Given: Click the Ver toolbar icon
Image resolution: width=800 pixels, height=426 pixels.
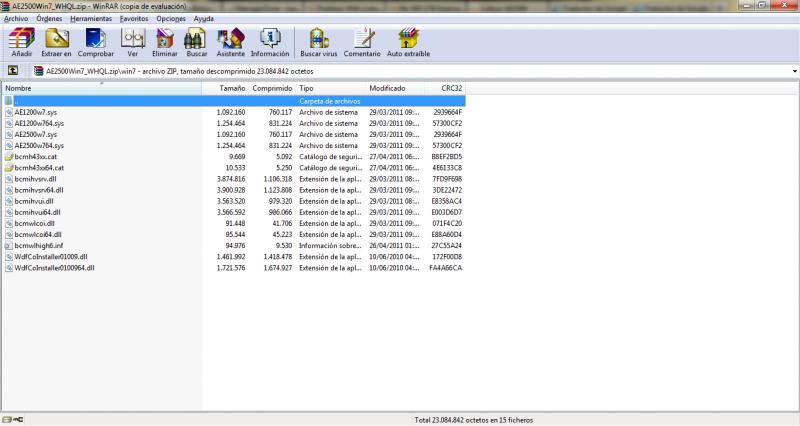Looking at the screenshot, I should [133, 39].
